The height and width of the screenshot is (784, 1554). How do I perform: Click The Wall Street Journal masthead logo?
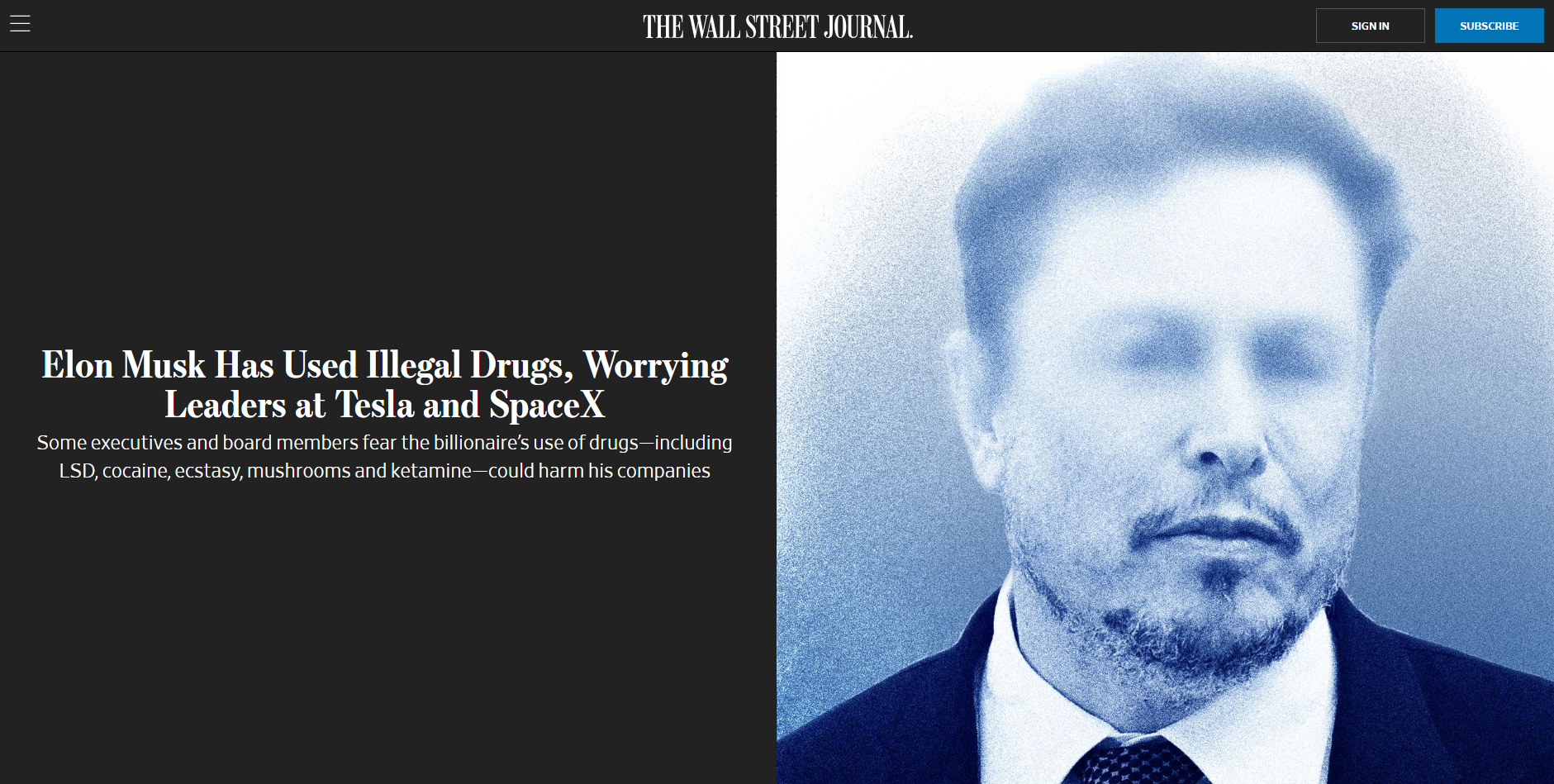(777, 27)
